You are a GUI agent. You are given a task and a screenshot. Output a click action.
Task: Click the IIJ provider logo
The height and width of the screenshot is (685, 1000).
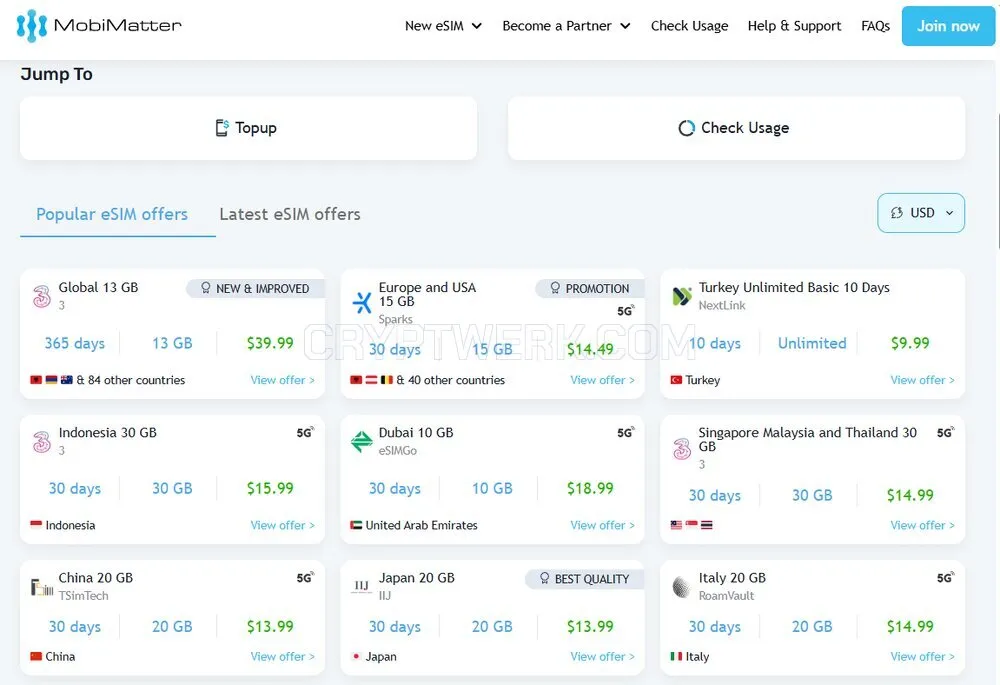point(362,586)
